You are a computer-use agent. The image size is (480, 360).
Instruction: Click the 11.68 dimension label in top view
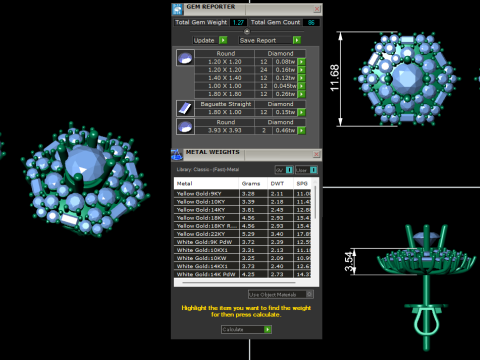(x=334, y=78)
